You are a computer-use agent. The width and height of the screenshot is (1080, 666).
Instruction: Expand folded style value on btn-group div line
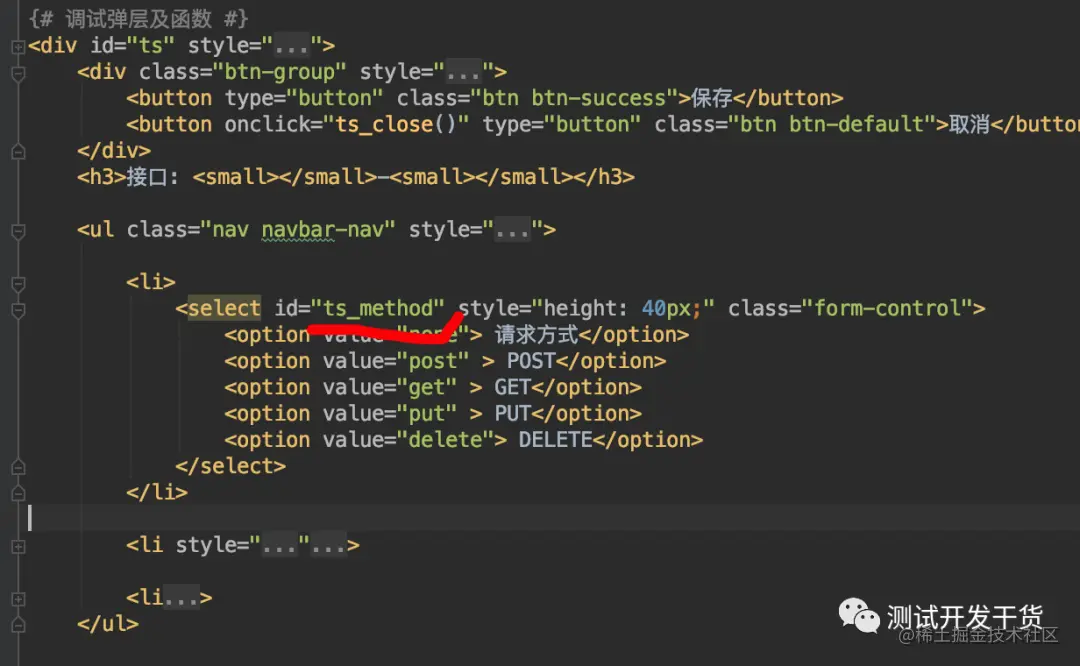pos(464,72)
